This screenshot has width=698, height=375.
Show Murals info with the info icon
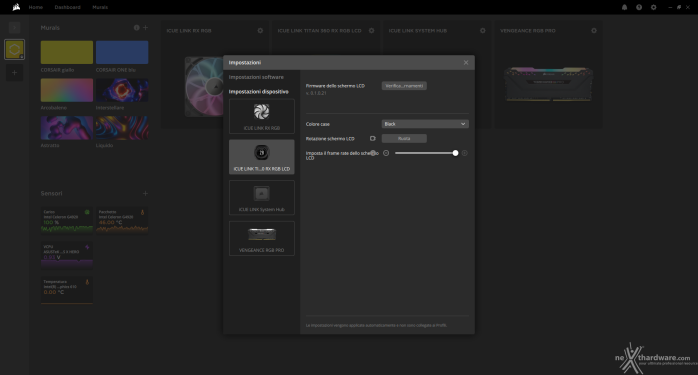coord(137,28)
